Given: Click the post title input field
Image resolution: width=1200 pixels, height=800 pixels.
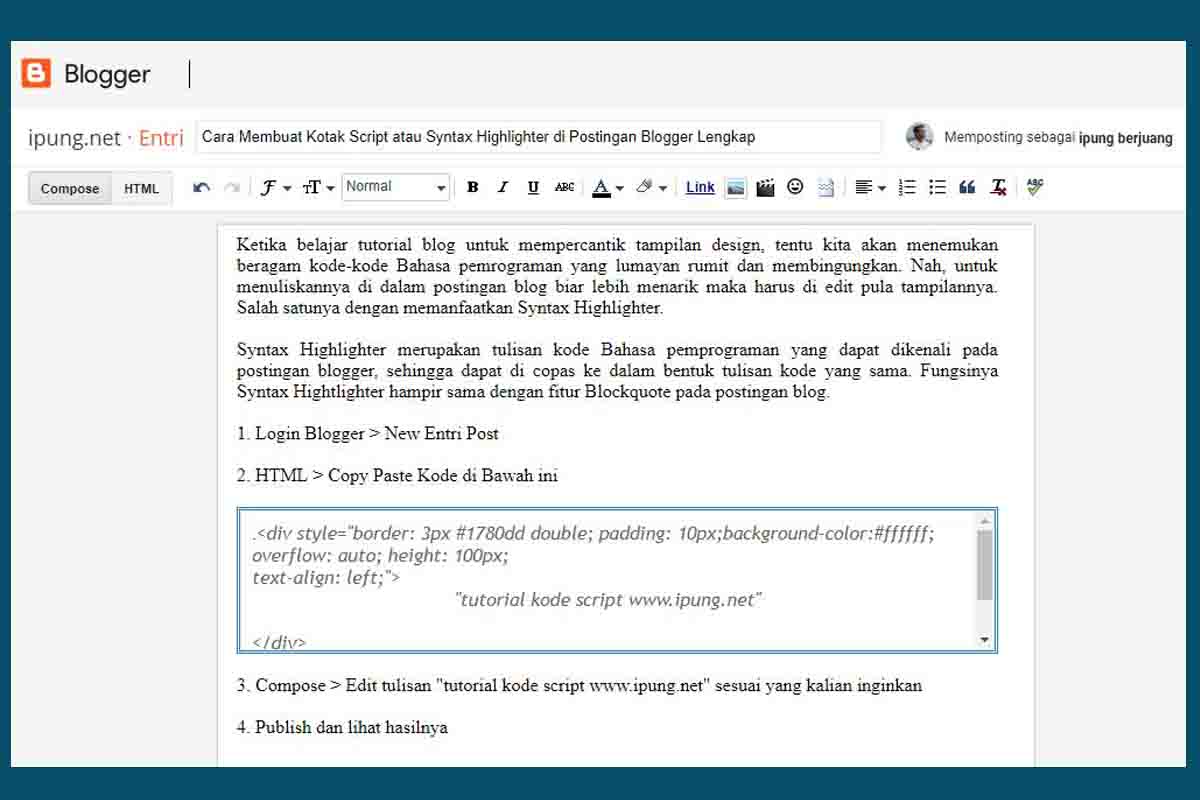Looking at the screenshot, I should [x=539, y=137].
